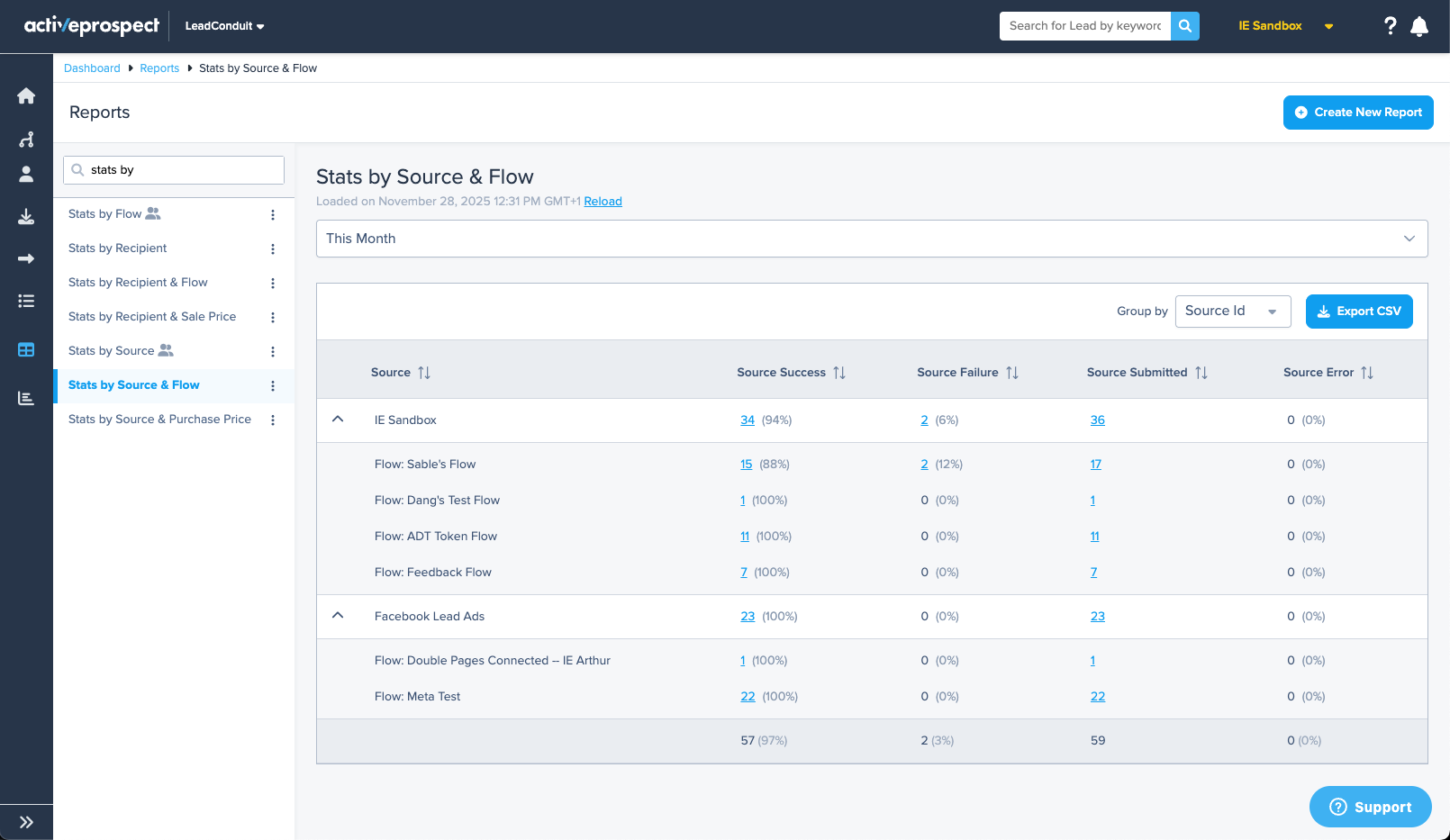Open the home icon in sidebar
This screenshot has height=840, width=1450.
pos(26,95)
